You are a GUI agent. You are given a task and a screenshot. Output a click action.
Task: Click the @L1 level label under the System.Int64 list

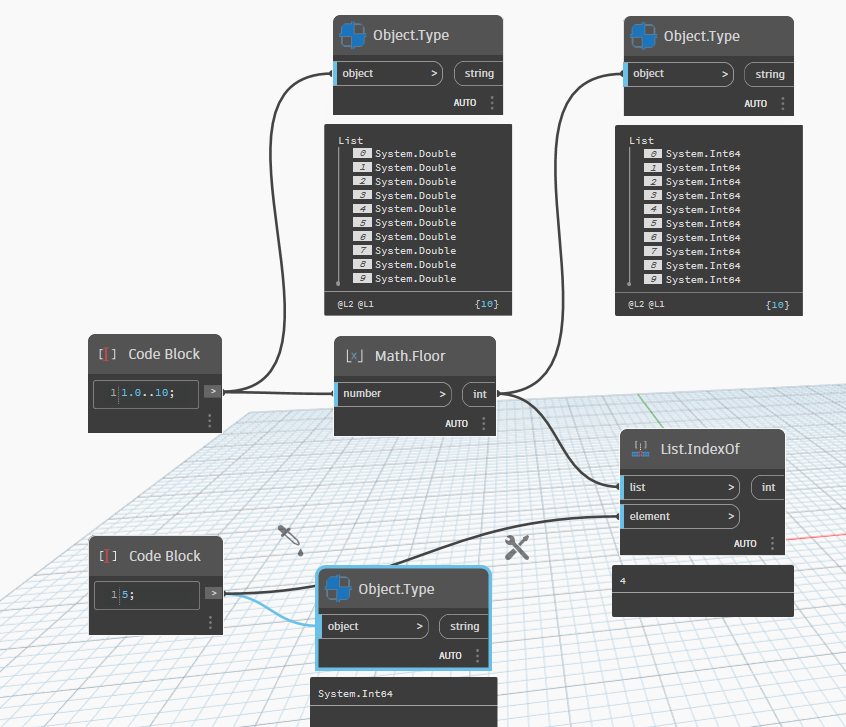656,304
